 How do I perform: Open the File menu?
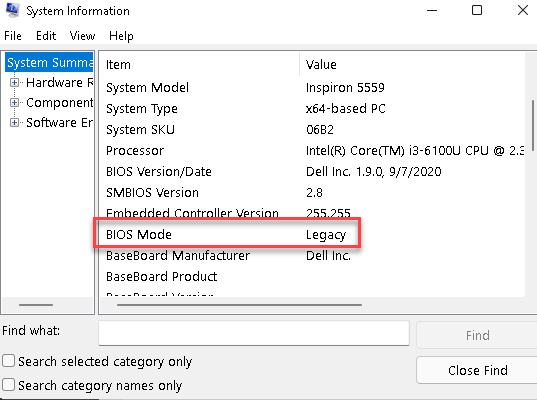pyautogui.click(x=13, y=36)
